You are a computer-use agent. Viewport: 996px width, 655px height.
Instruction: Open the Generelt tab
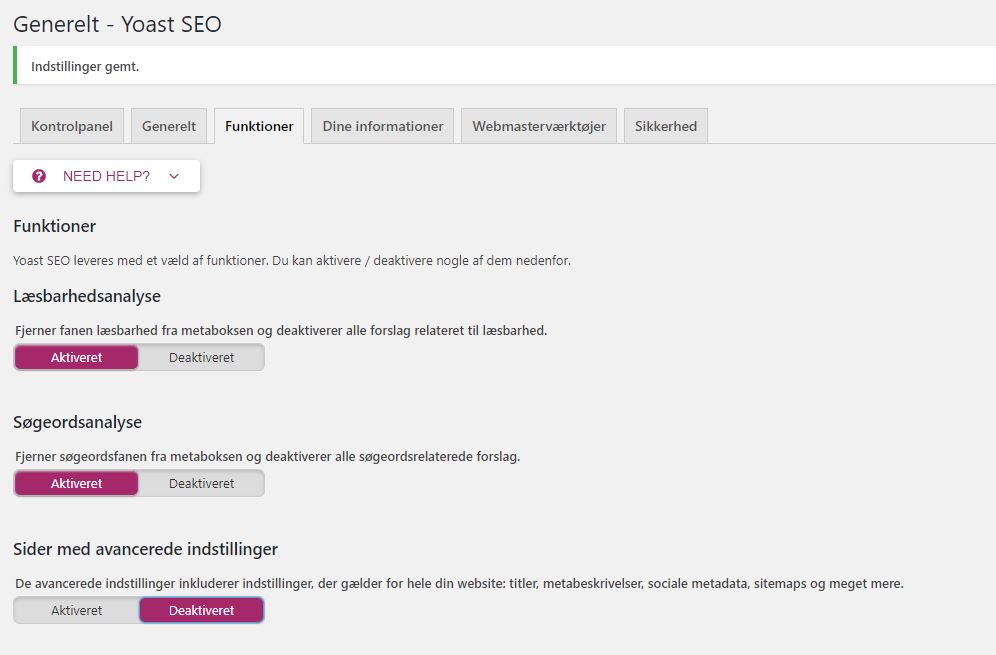[169, 126]
